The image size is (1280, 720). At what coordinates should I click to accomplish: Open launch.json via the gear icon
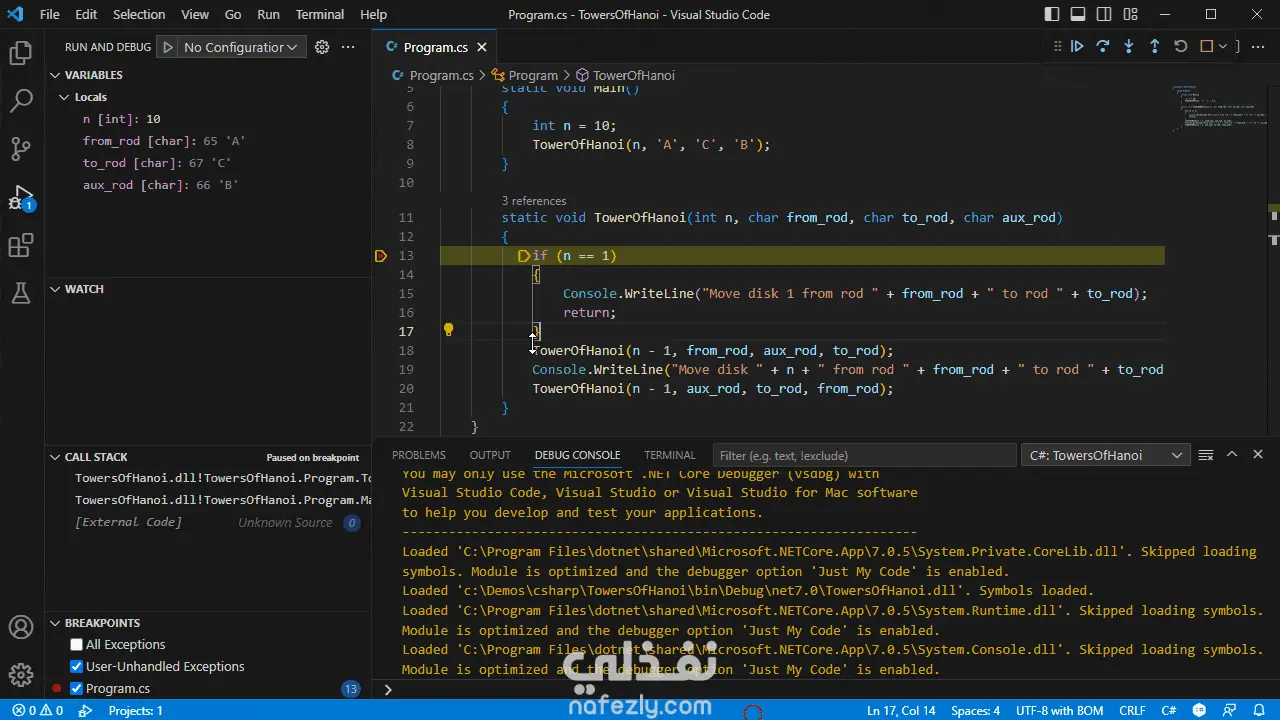point(322,47)
